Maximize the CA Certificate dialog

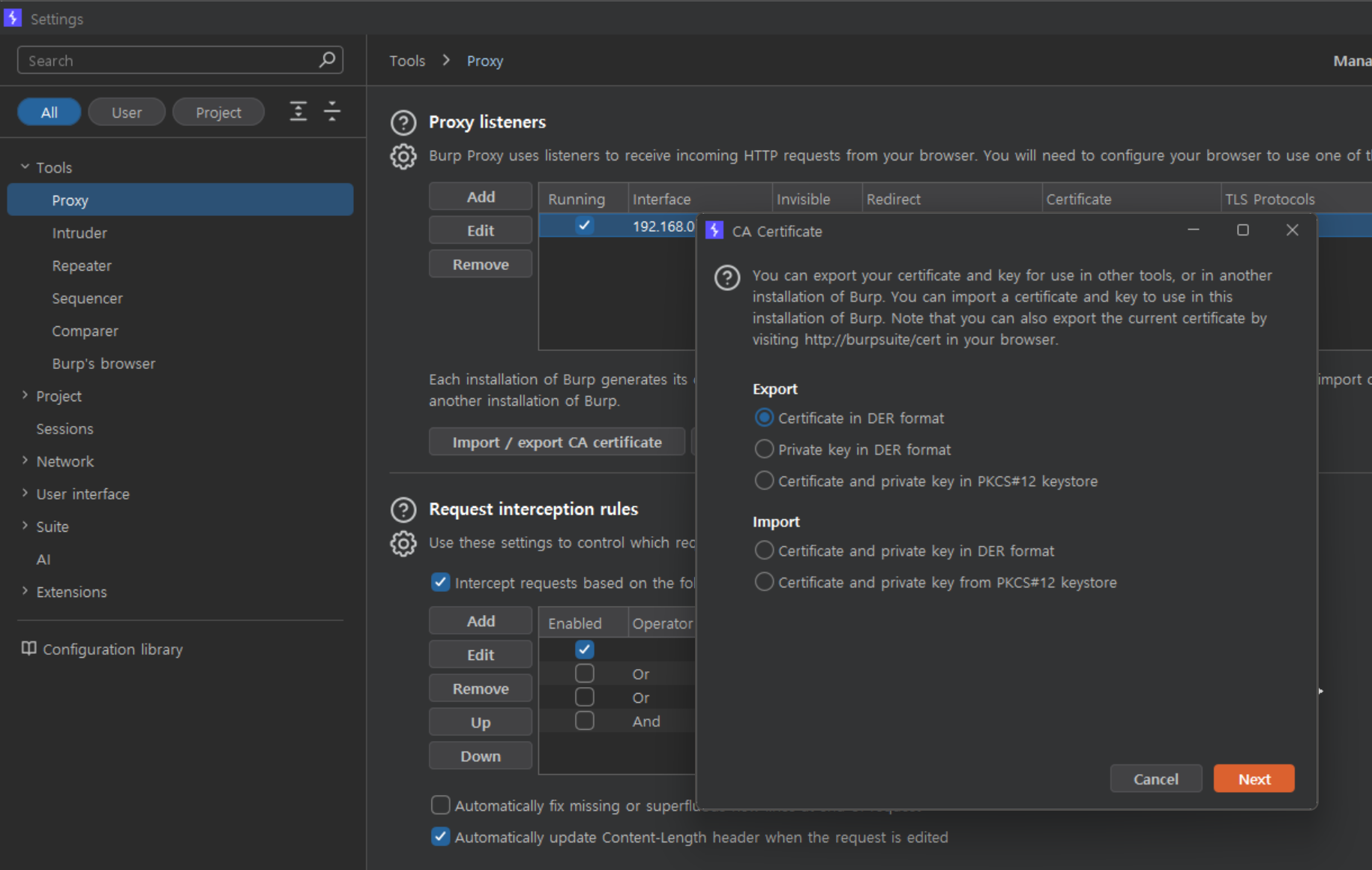1243,230
